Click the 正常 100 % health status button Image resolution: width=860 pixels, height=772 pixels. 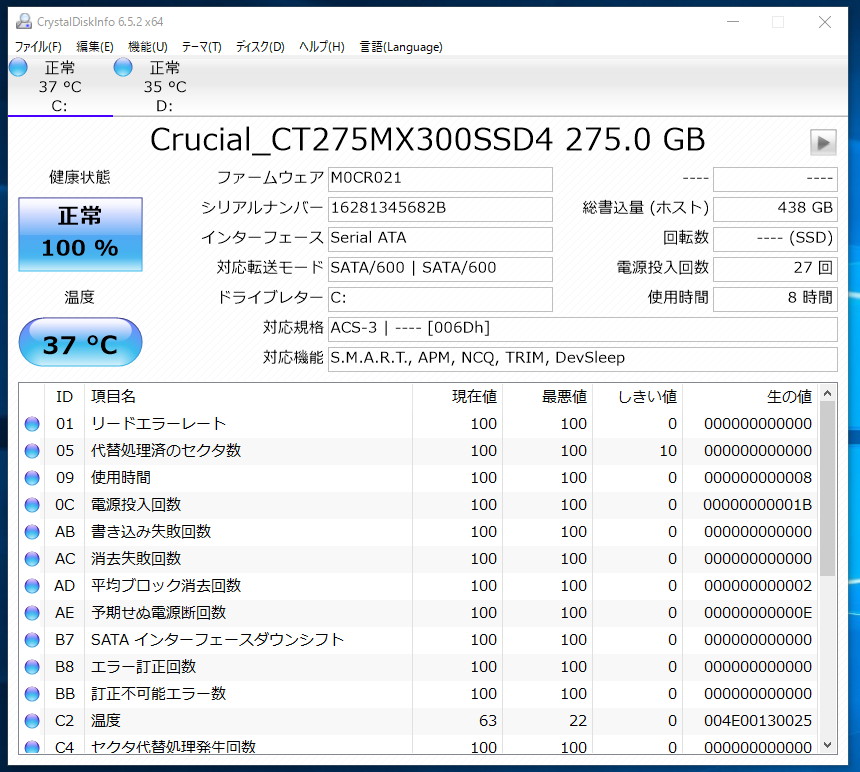(x=81, y=234)
